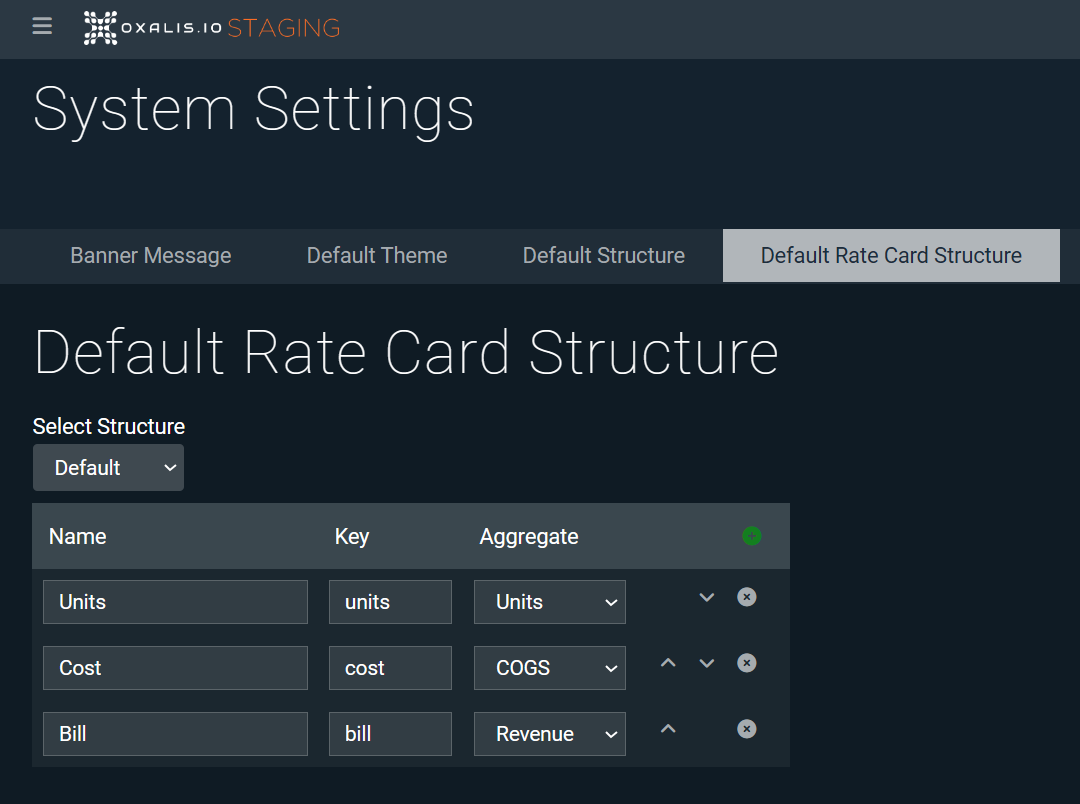Open the Revenue aggregate dropdown

(549, 733)
